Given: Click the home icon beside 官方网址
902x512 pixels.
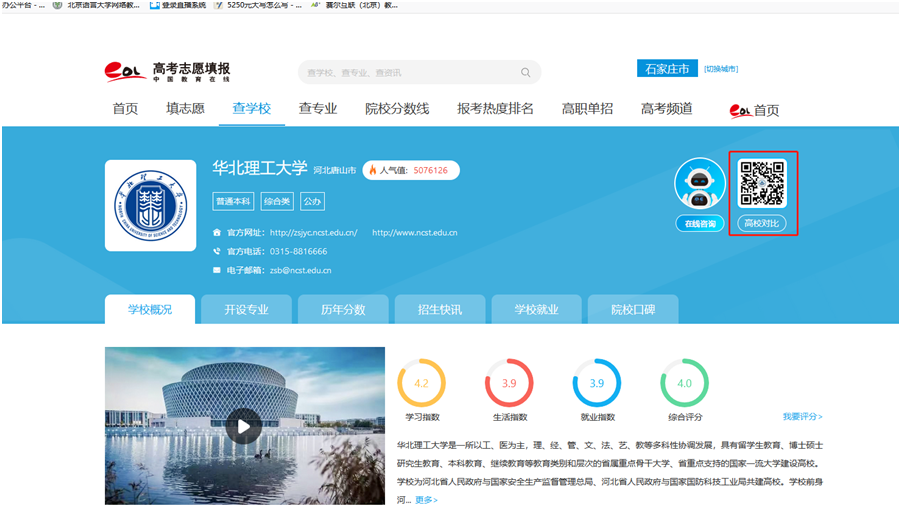Looking at the screenshot, I should (217, 232).
